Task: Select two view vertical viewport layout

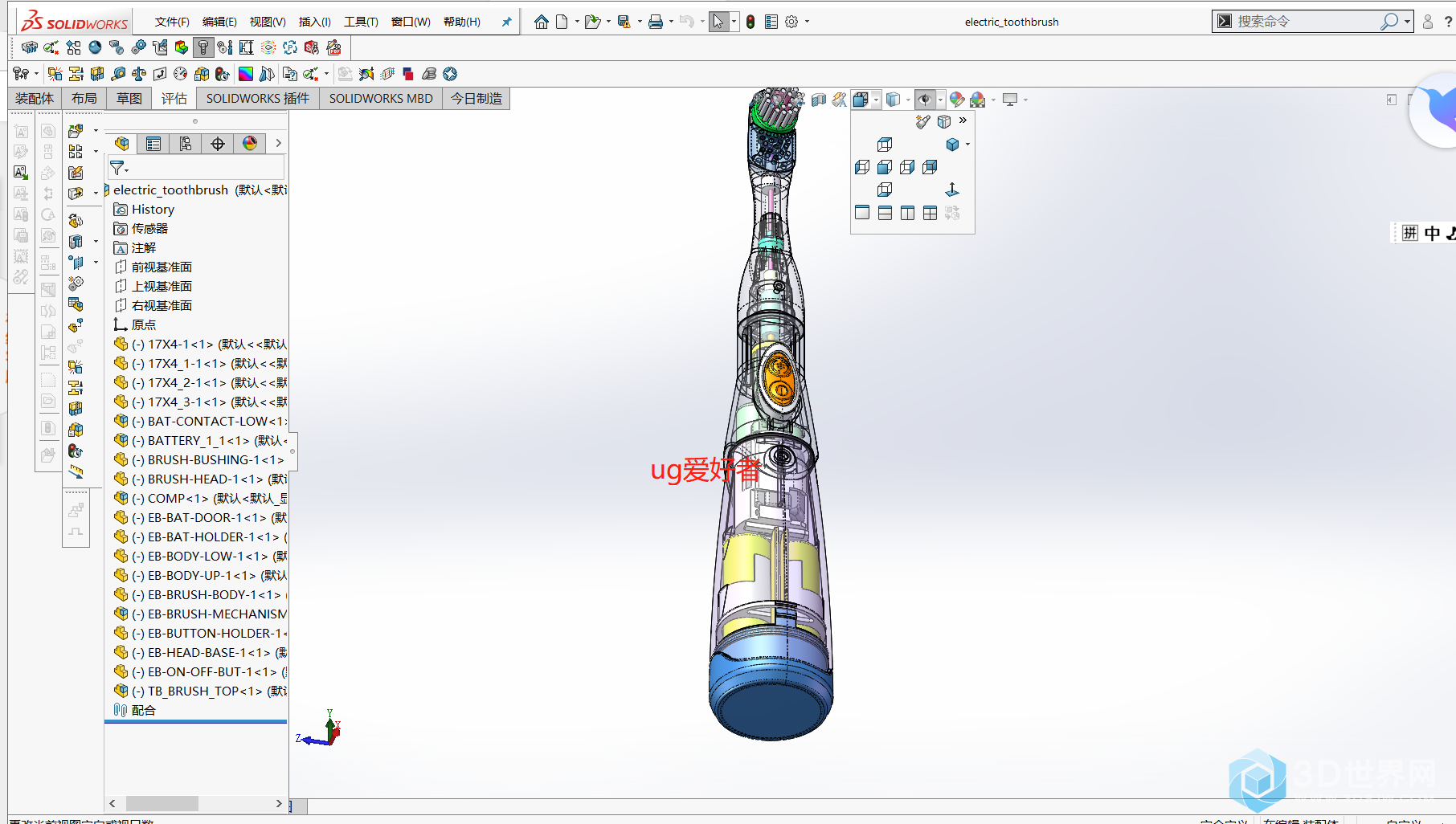Action: (907, 213)
